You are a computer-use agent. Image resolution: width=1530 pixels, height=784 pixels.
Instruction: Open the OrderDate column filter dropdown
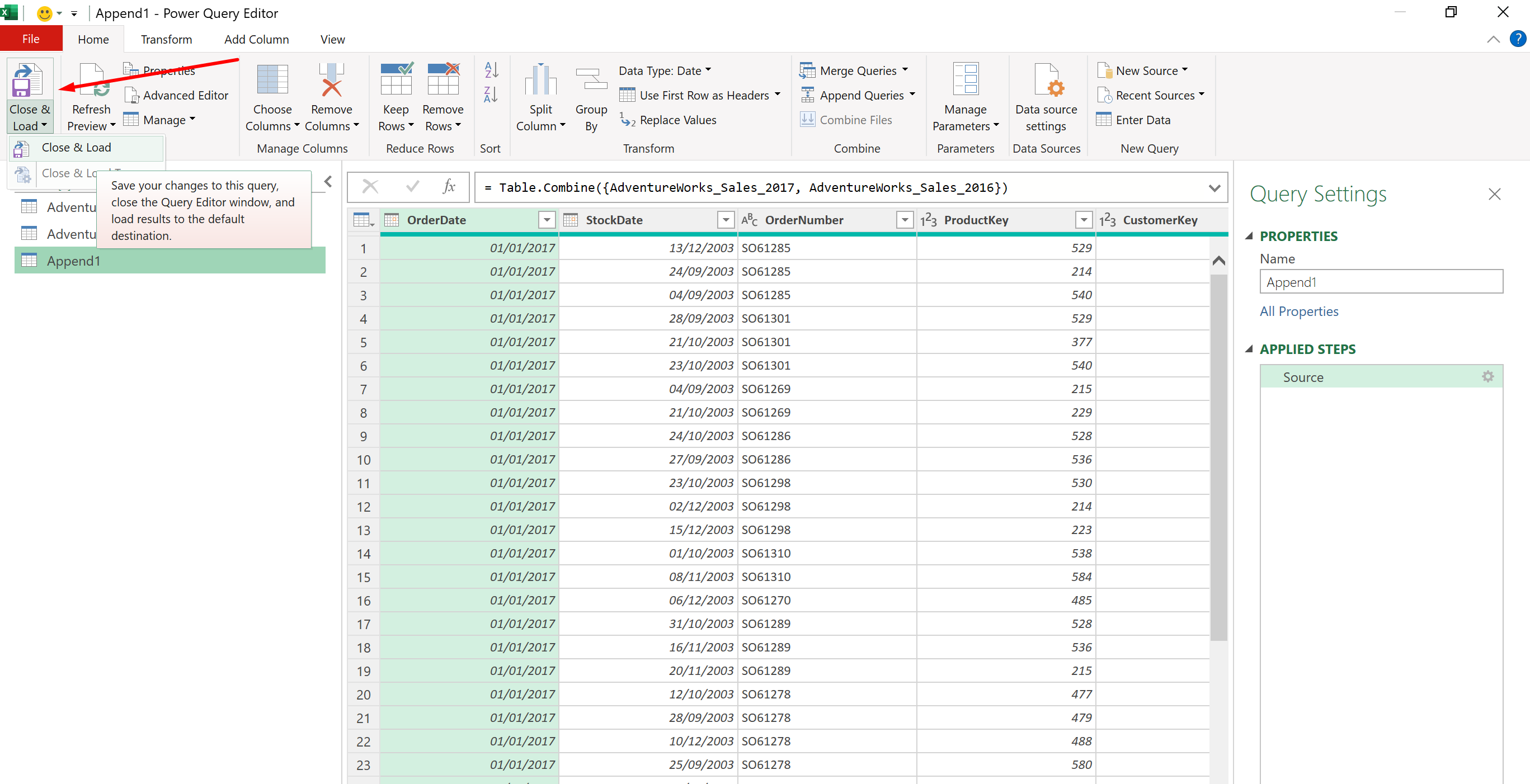(x=547, y=220)
